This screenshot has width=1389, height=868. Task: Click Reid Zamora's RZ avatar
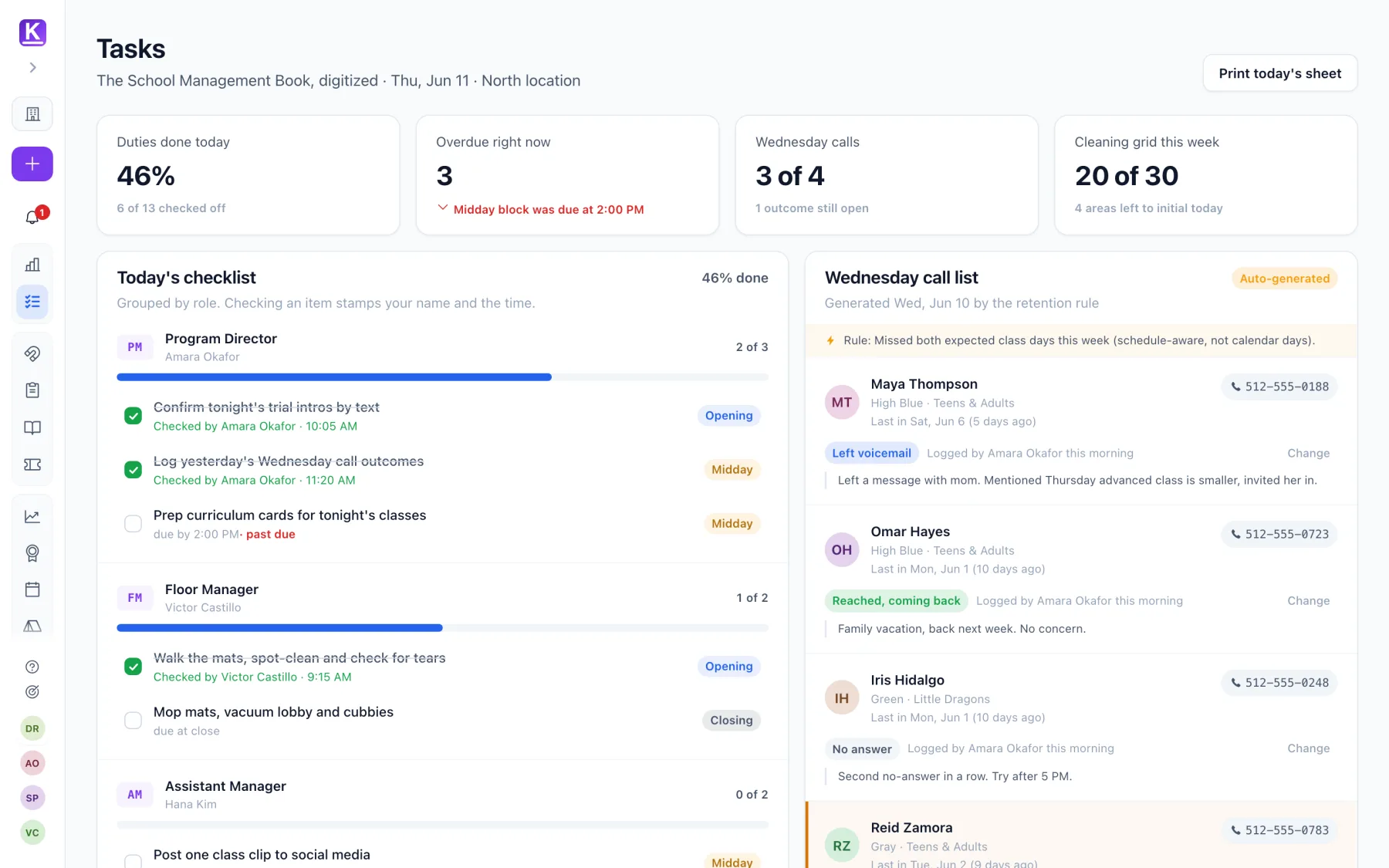(x=842, y=846)
